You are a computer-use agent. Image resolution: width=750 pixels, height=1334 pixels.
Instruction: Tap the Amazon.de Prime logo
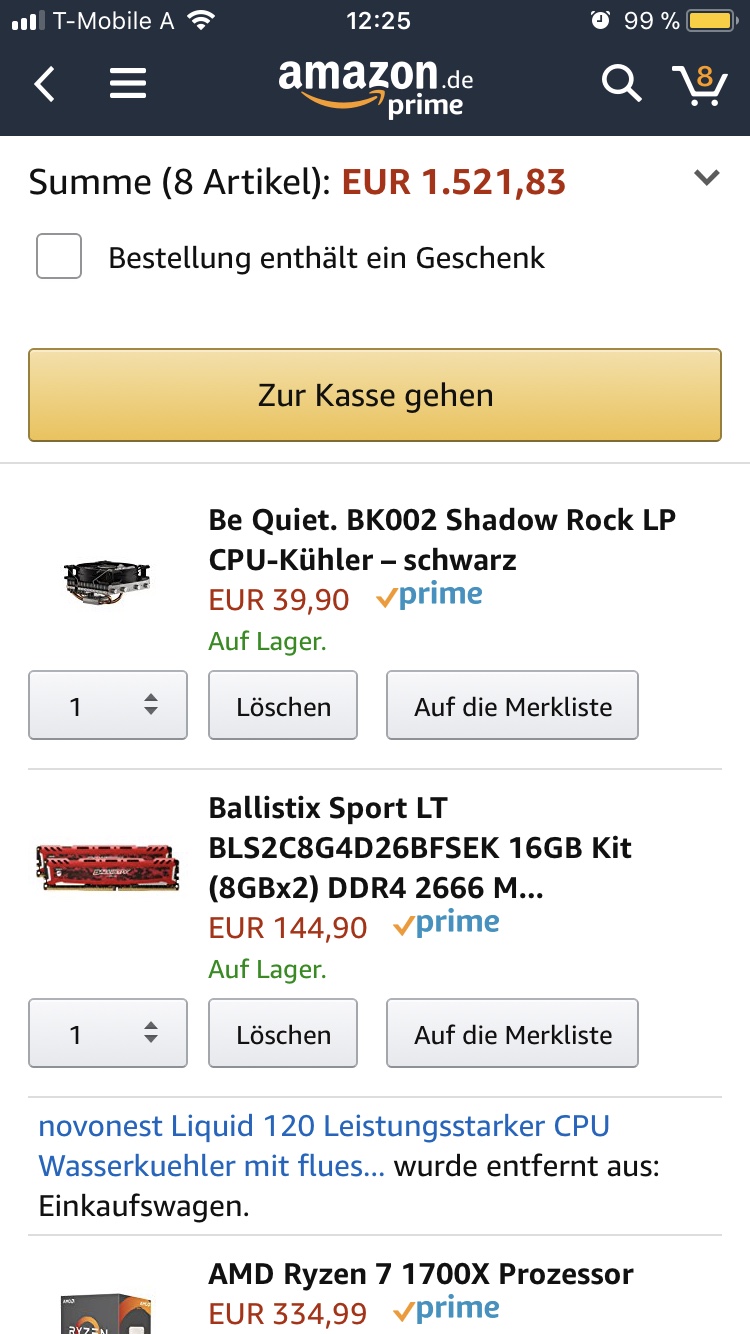click(x=375, y=84)
